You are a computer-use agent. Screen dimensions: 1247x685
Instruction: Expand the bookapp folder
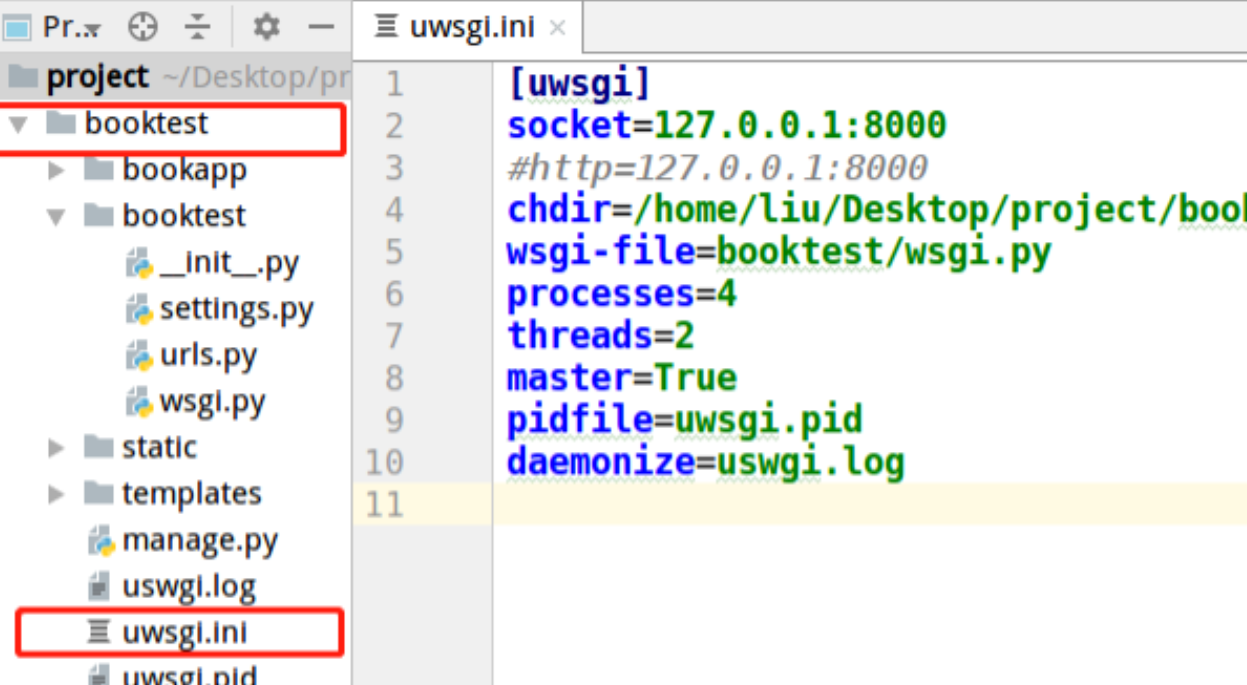tap(57, 171)
